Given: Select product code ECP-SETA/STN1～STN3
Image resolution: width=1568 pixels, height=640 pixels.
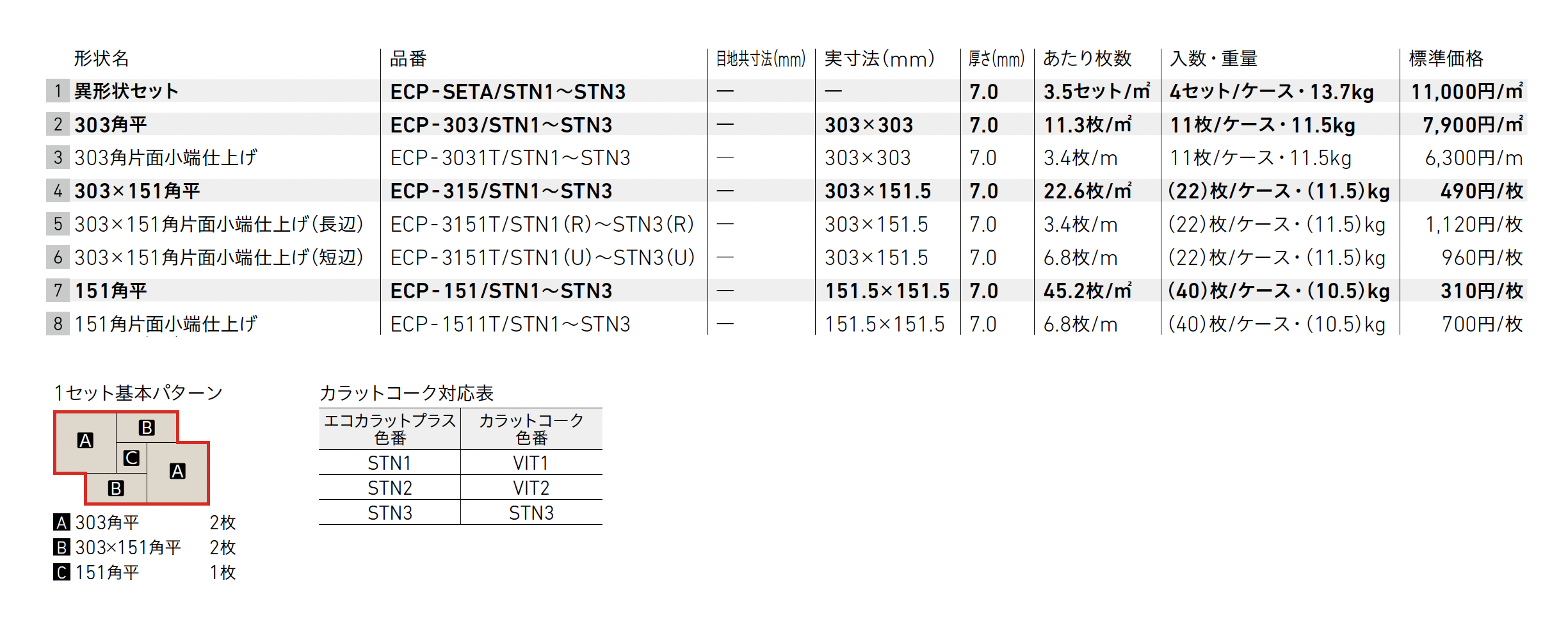Looking at the screenshot, I should (508, 92).
